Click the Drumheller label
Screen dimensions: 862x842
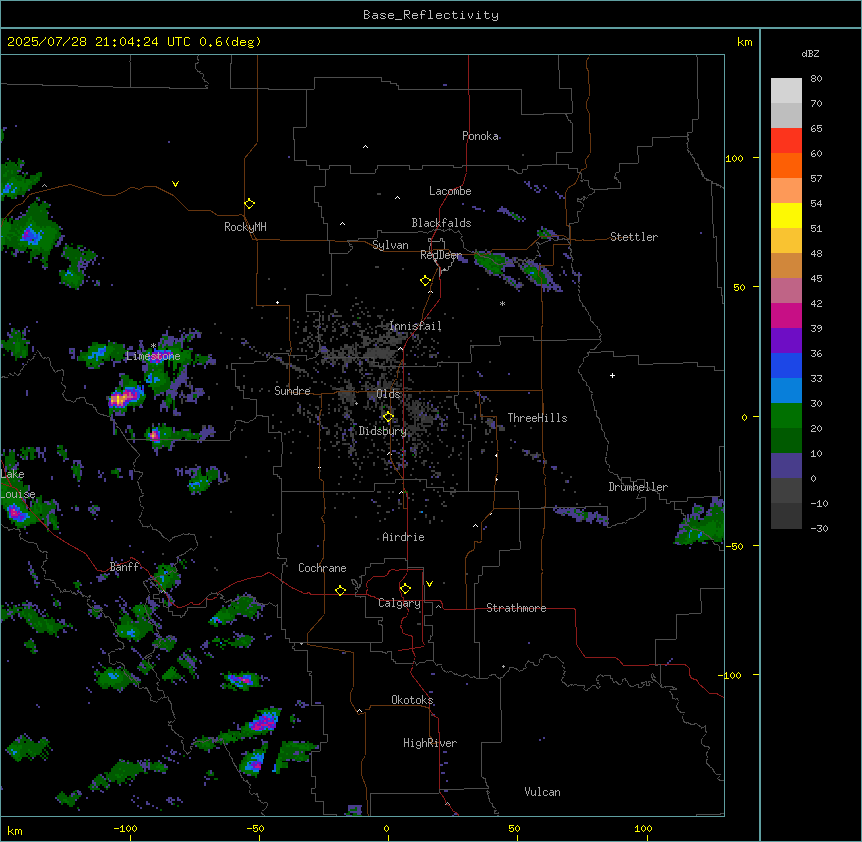coord(638,487)
